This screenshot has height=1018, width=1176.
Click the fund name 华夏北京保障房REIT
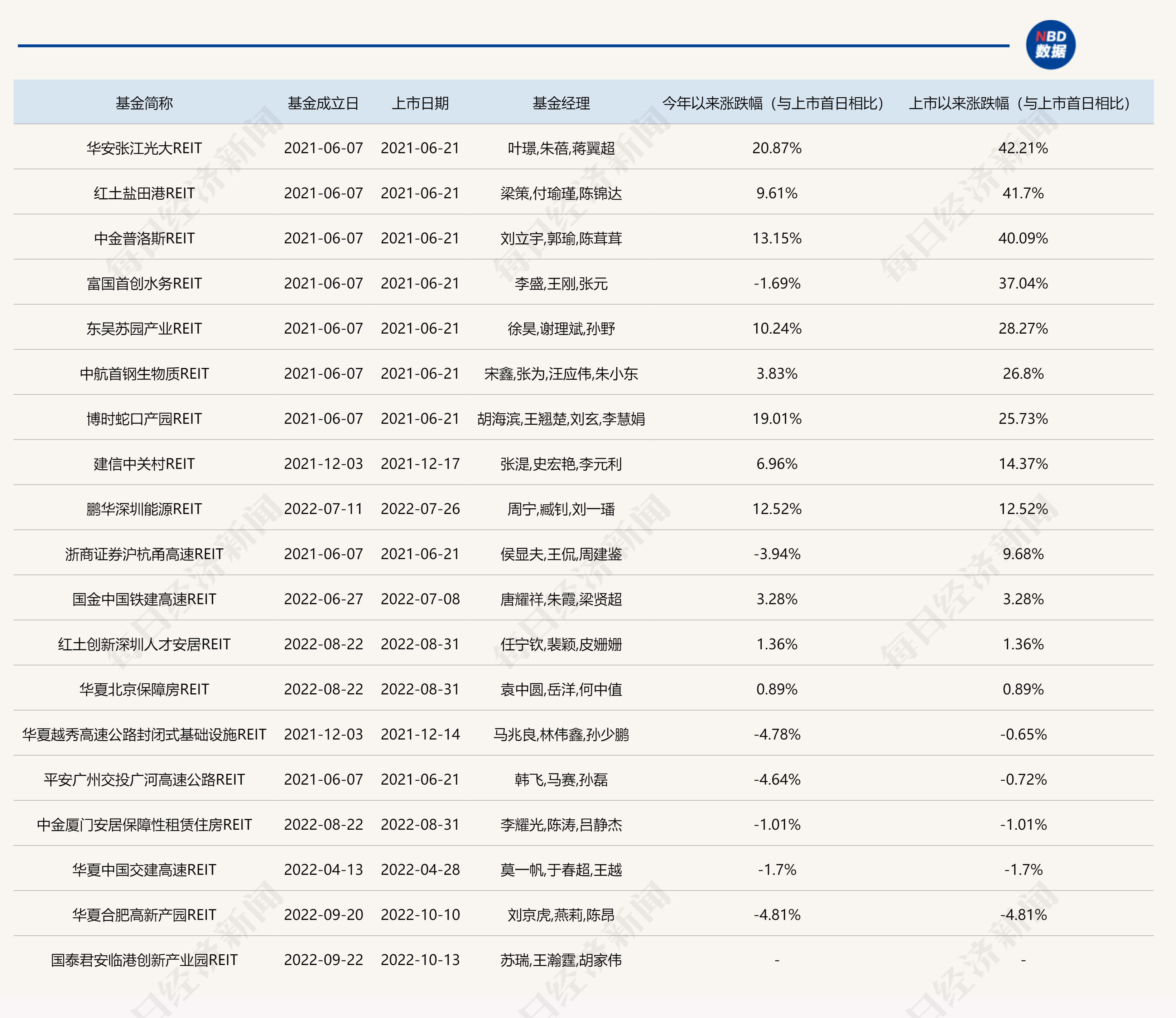pos(144,689)
